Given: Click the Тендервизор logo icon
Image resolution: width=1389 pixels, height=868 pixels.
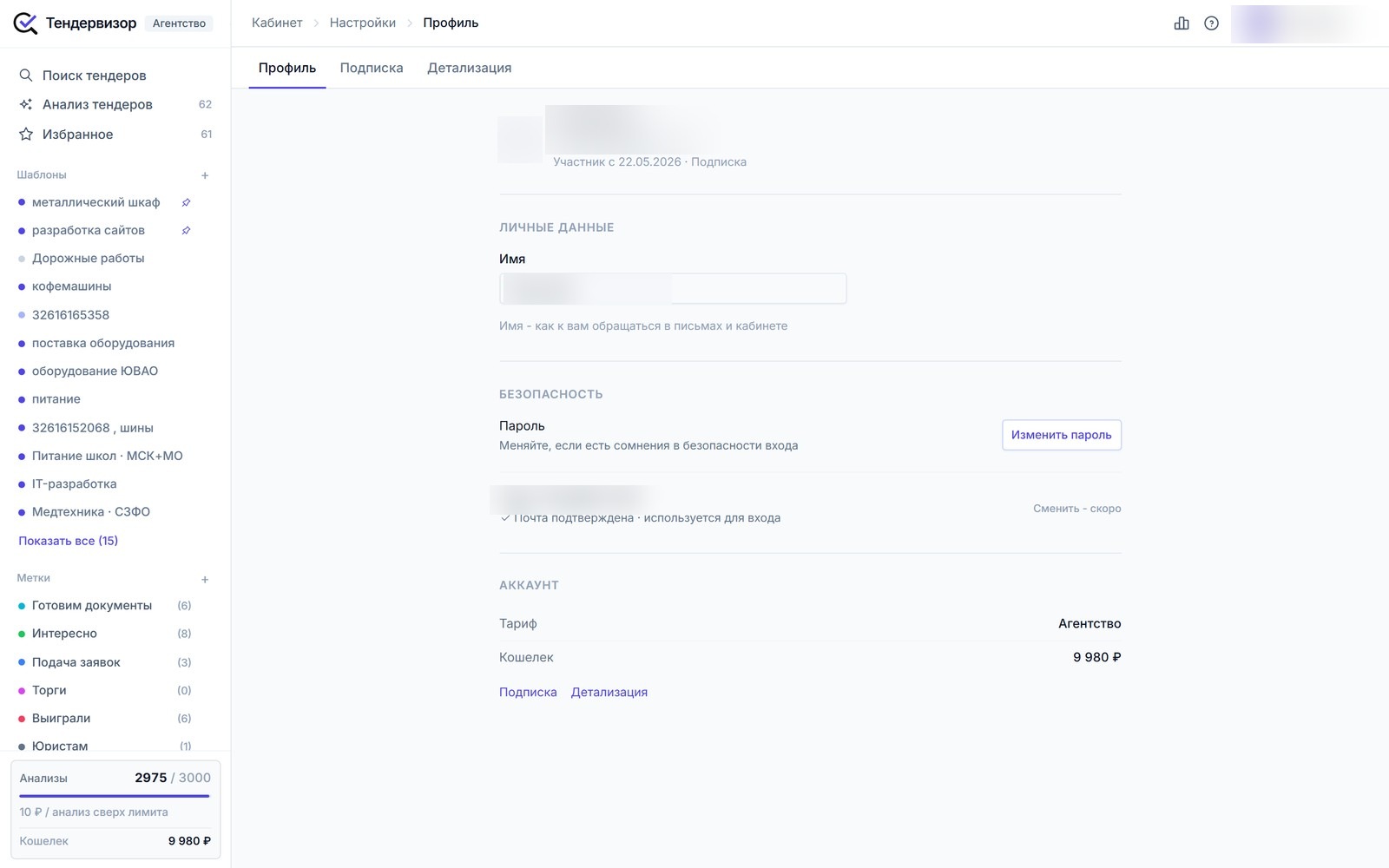Looking at the screenshot, I should tap(25, 23).
